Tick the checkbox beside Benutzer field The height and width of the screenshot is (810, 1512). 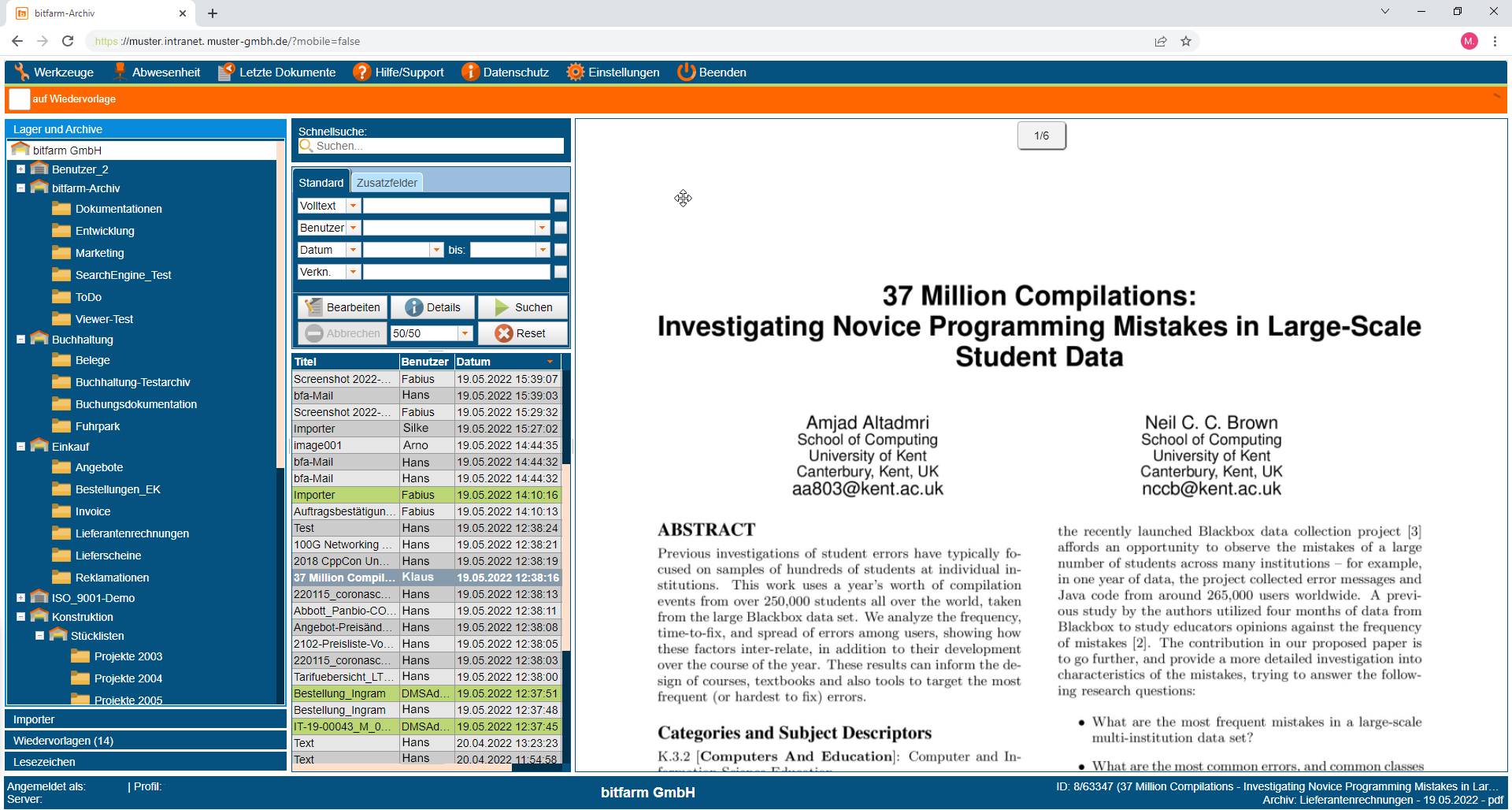561,228
